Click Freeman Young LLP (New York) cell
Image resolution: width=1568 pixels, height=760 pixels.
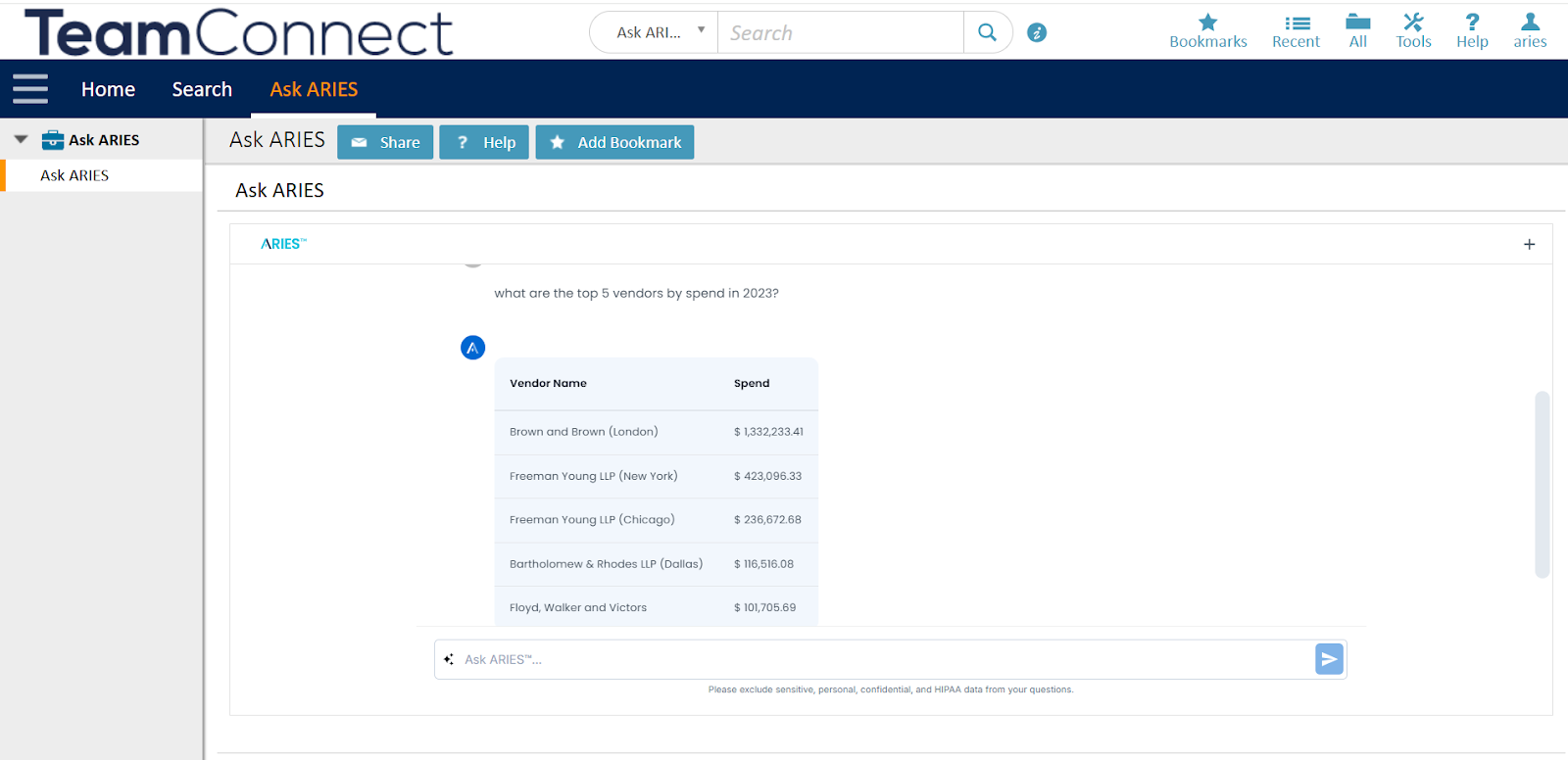click(594, 476)
